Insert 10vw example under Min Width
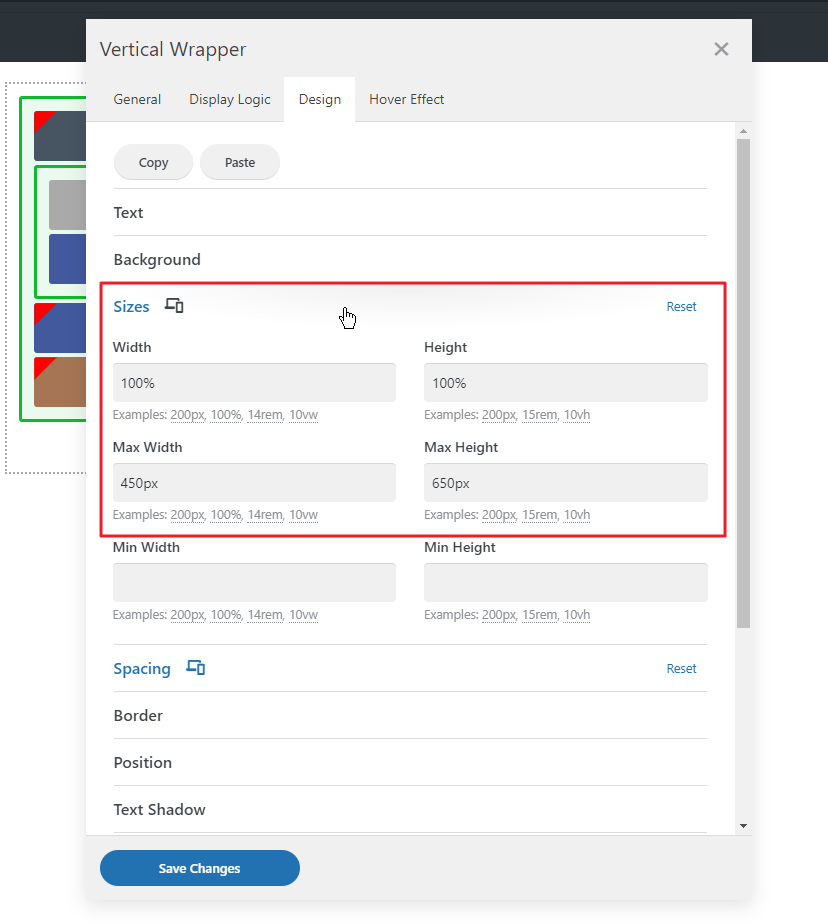Screen dimensions: 828x924 click(304, 615)
